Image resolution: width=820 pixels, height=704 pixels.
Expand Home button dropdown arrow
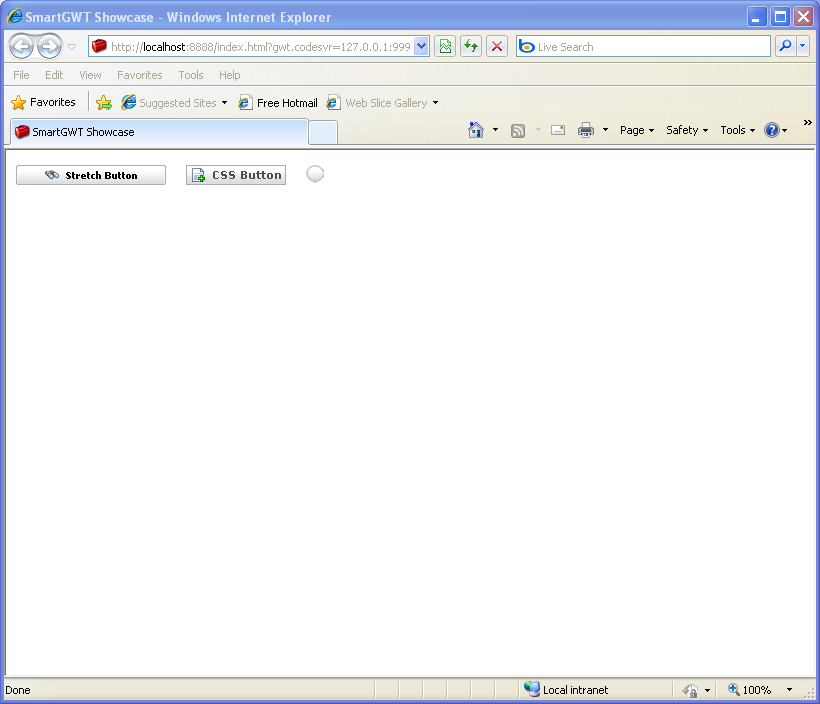click(x=495, y=130)
